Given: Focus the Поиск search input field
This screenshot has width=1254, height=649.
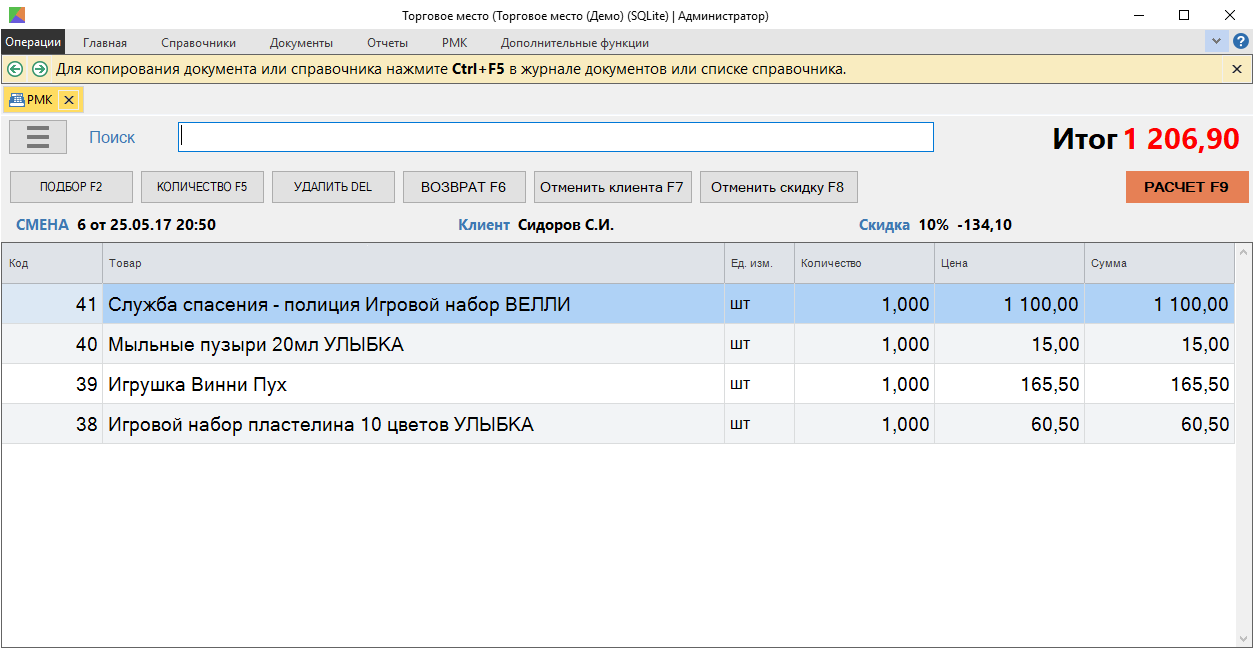Looking at the screenshot, I should point(555,137).
